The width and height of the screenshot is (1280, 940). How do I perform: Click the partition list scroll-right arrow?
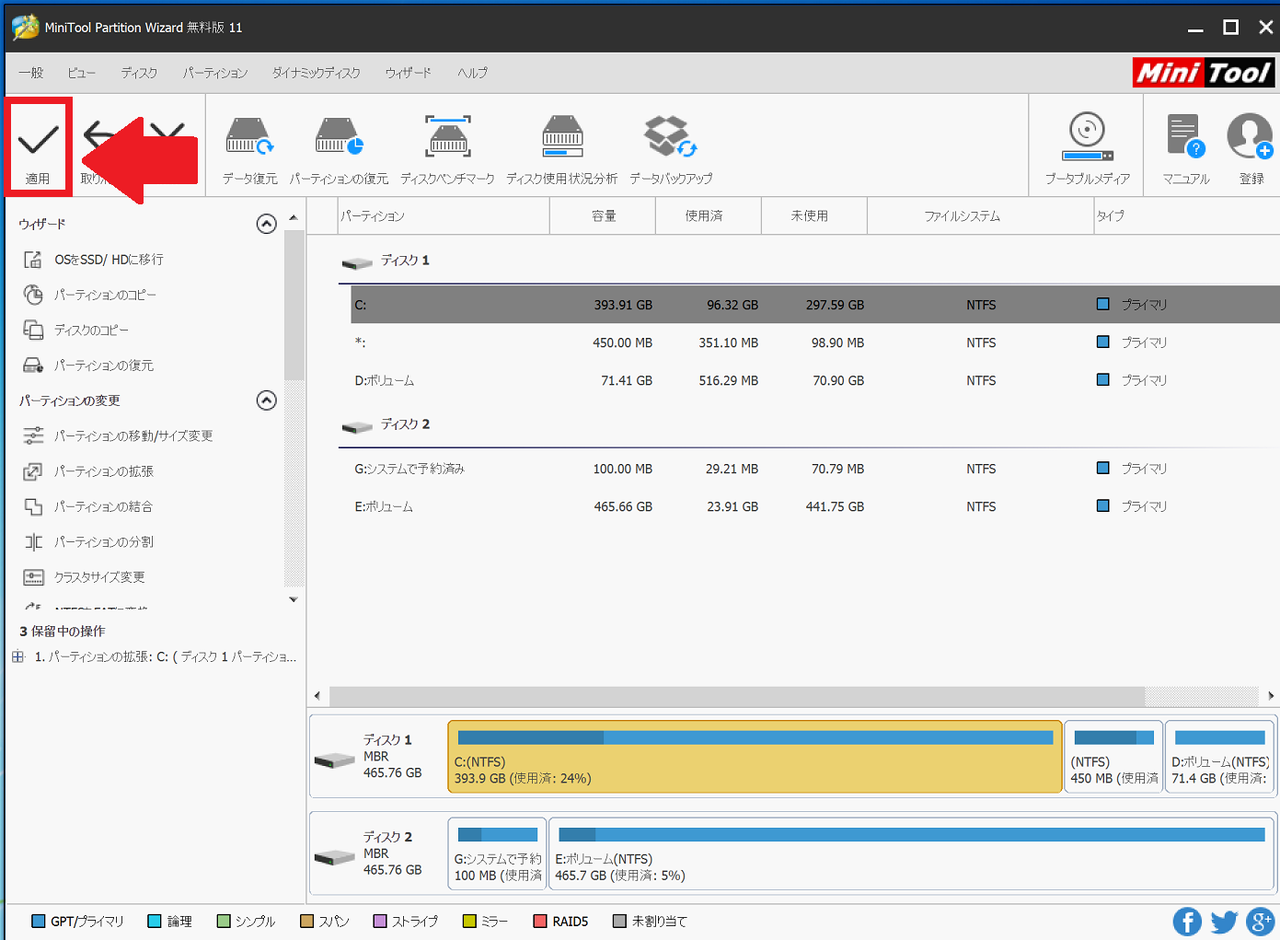pyautogui.click(x=1271, y=696)
